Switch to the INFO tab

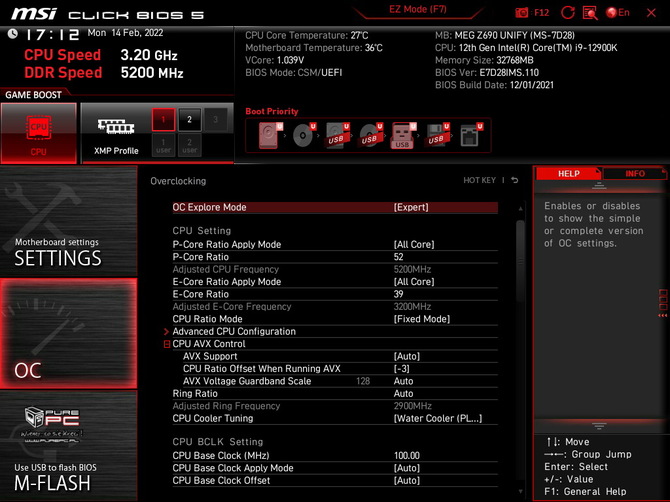[635, 173]
